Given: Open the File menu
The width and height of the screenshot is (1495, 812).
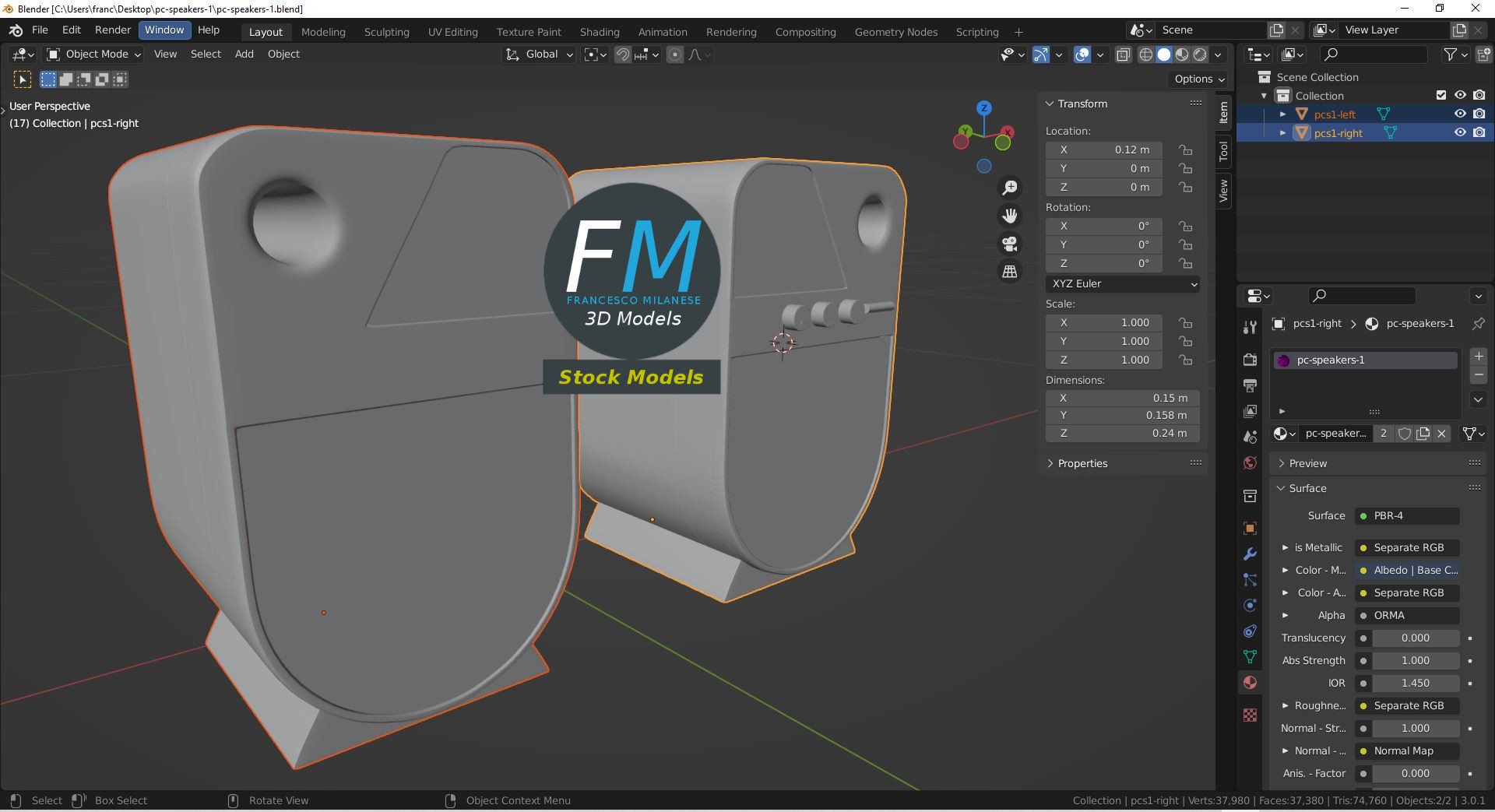Looking at the screenshot, I should [40, 30].
